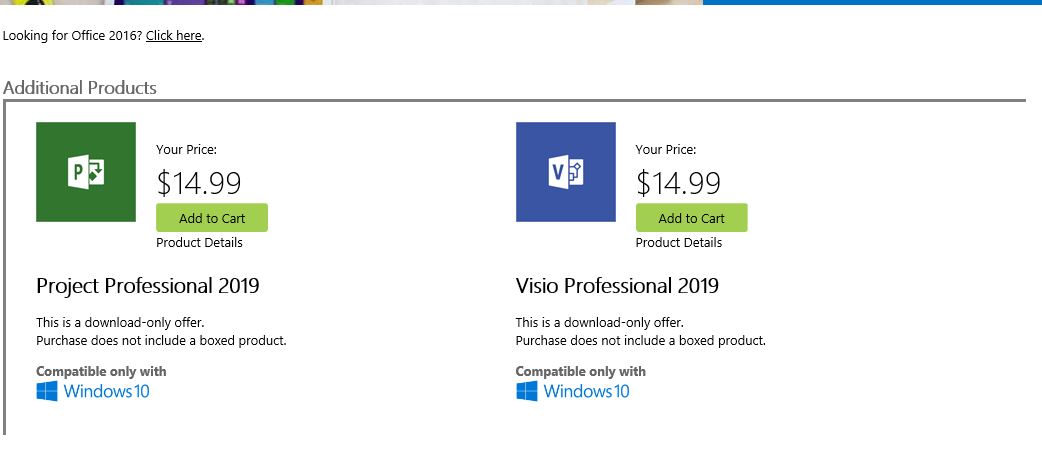Select the Project Professional 2019 title

[x=148, y=286]
